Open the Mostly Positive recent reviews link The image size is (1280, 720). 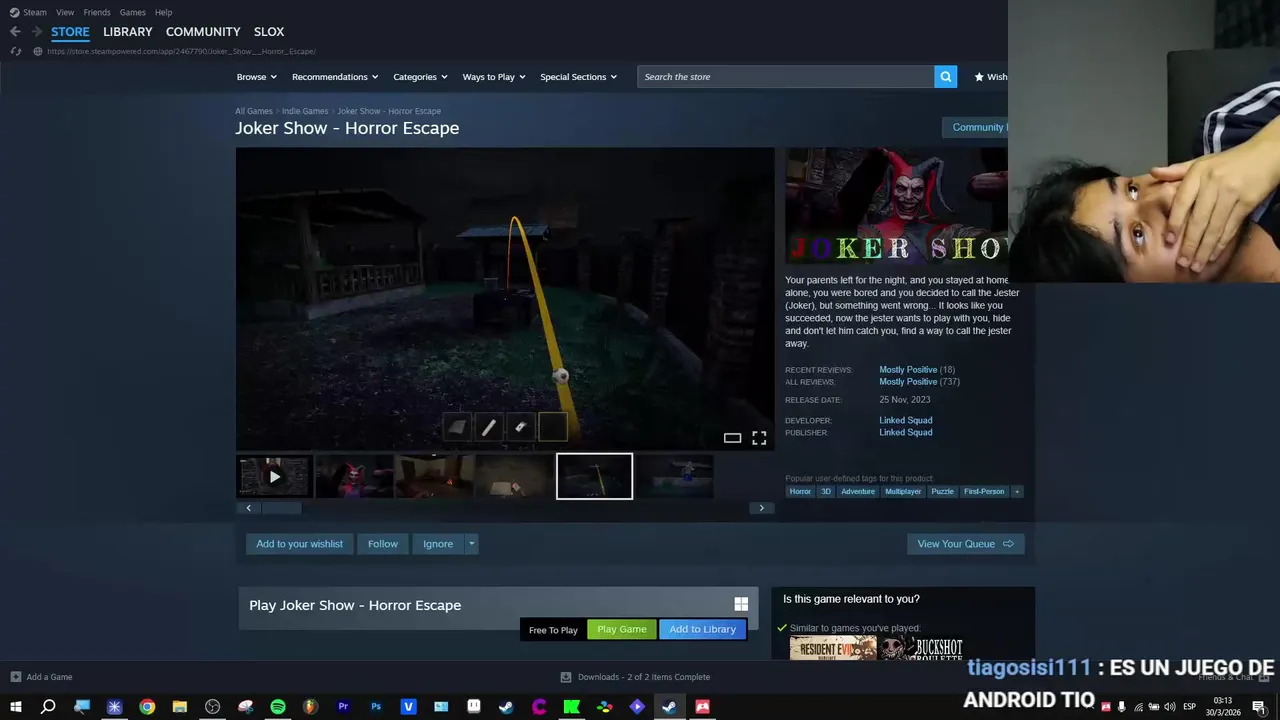coord(908,370)
